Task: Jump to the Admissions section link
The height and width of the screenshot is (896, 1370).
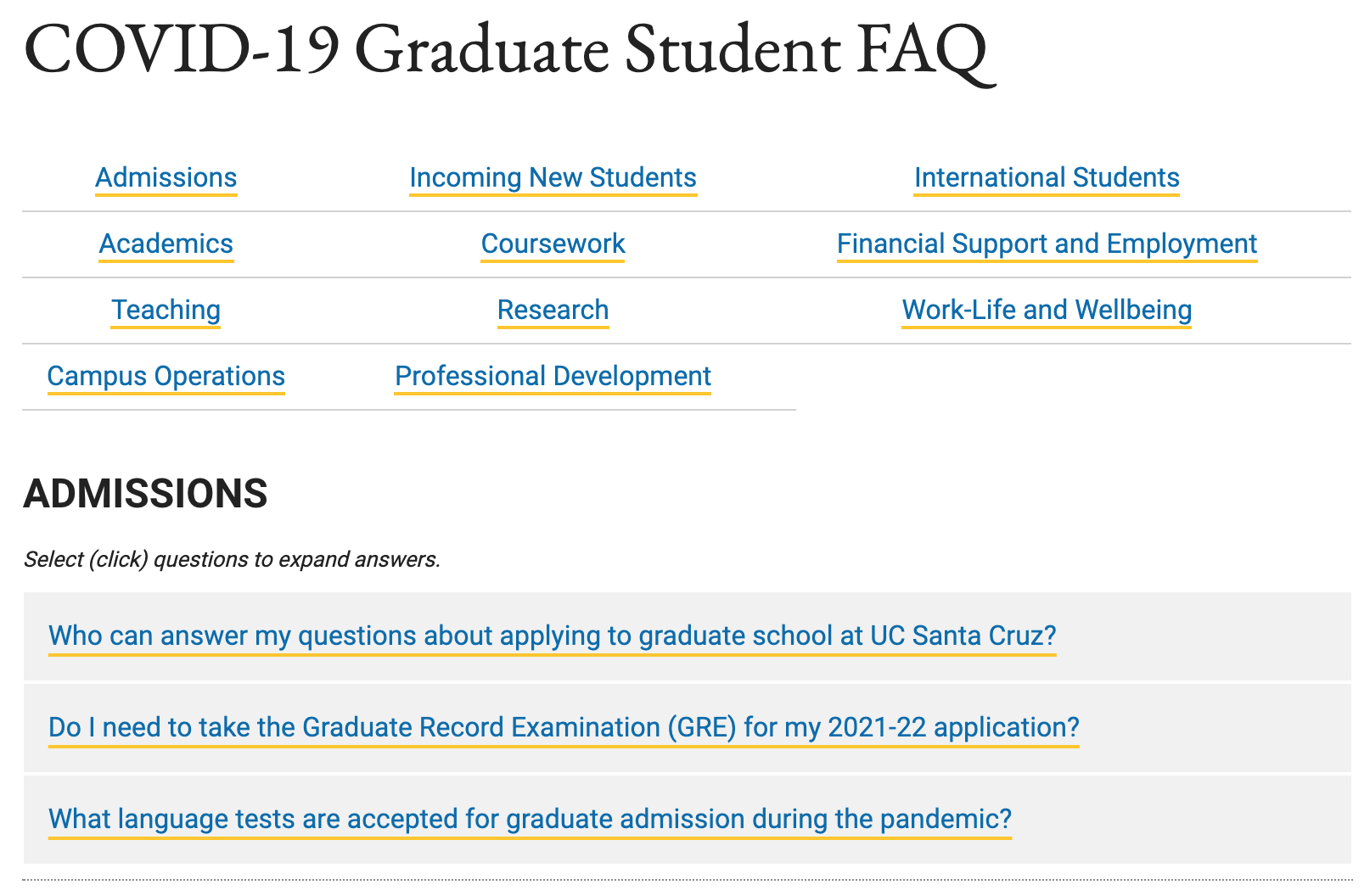Action: pyautogui.click(x=166, y=177)
